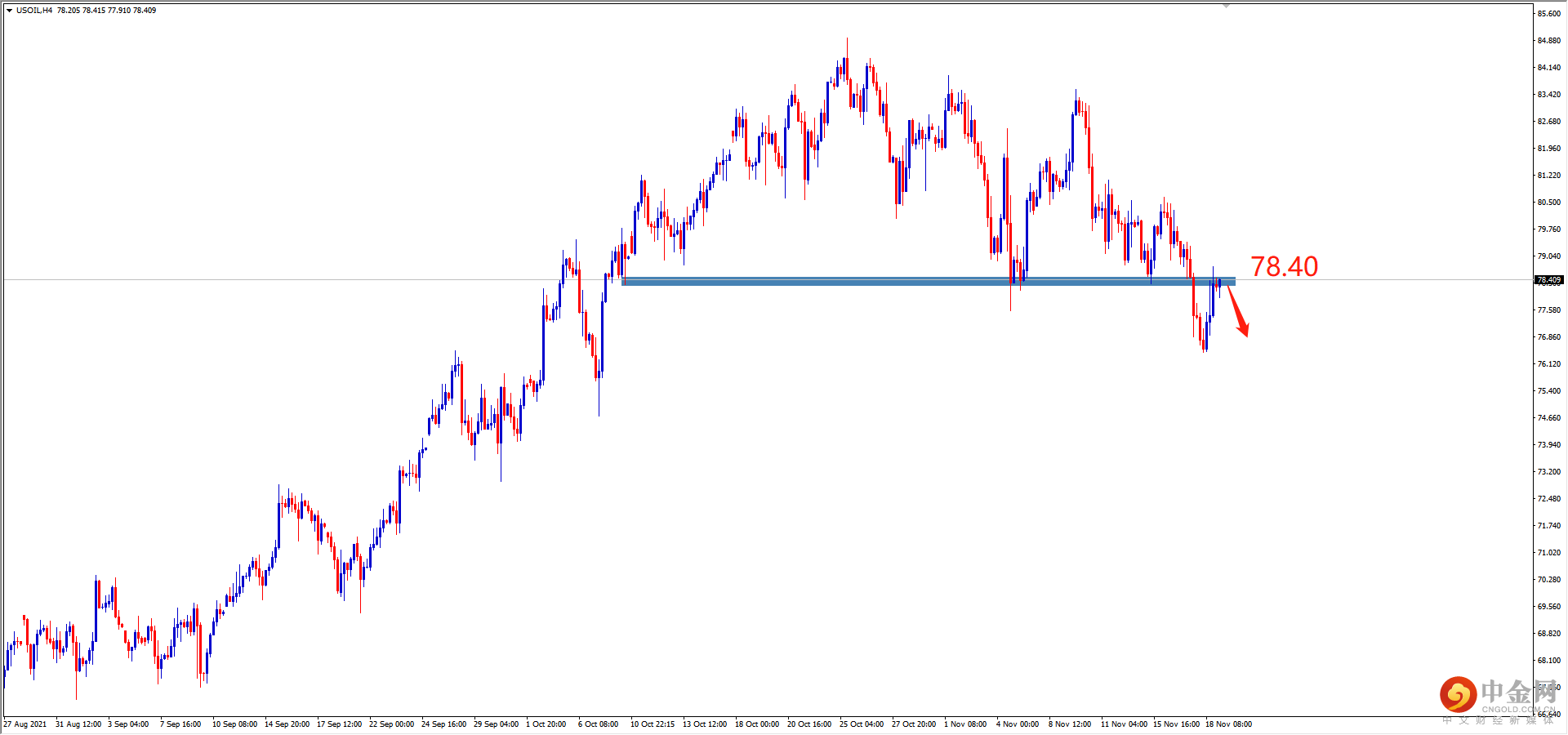Click the 18 Nov 08:00 date label
This screenshot has height=735, width=1568.
1231,724
